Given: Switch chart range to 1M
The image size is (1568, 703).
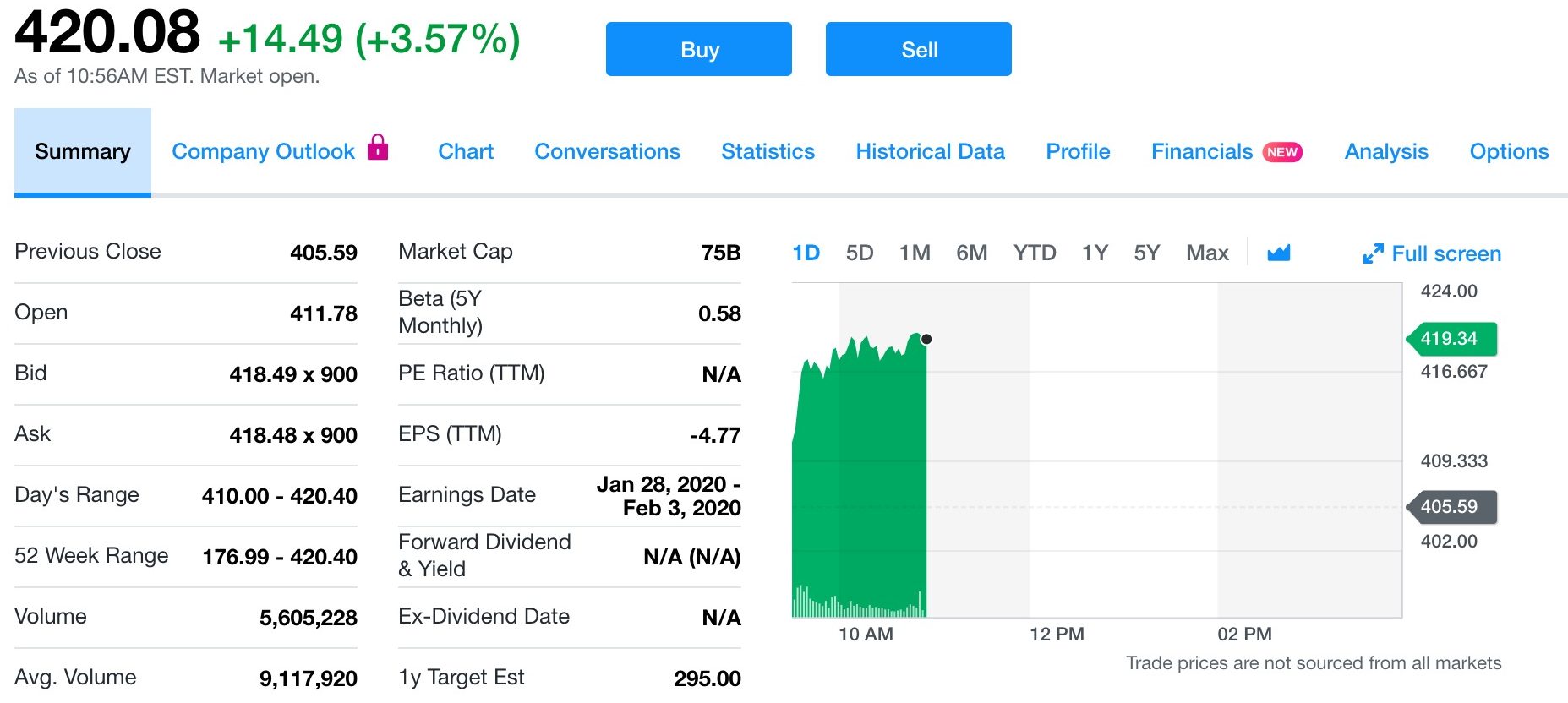Looking at the screenshot, I should [x=915, y=253].
